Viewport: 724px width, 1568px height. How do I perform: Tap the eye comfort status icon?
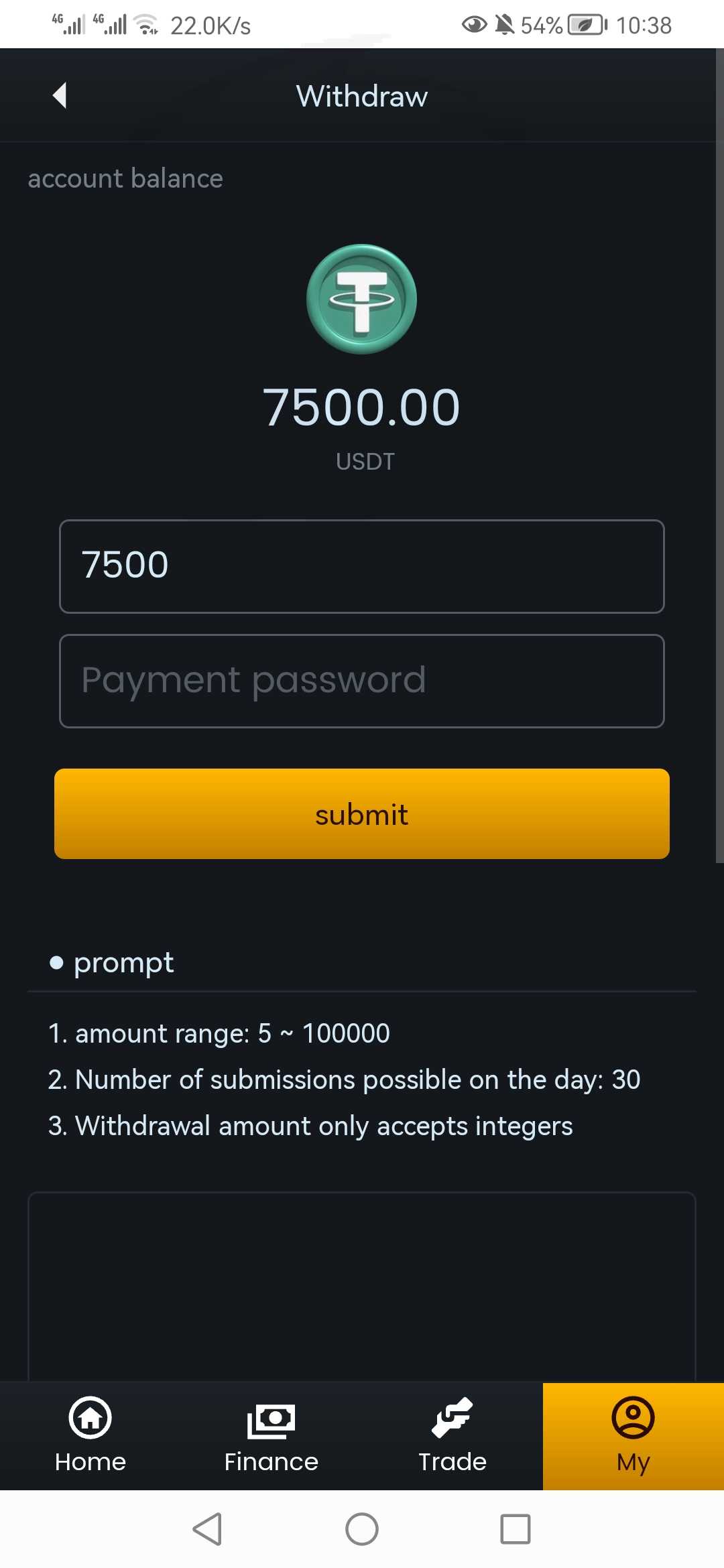(474, 25)
